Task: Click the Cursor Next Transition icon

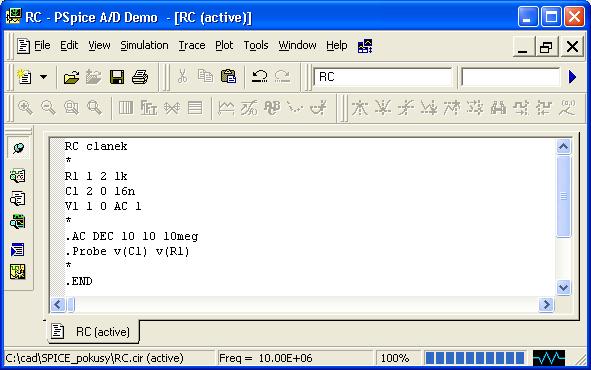Action: (521, 108)
